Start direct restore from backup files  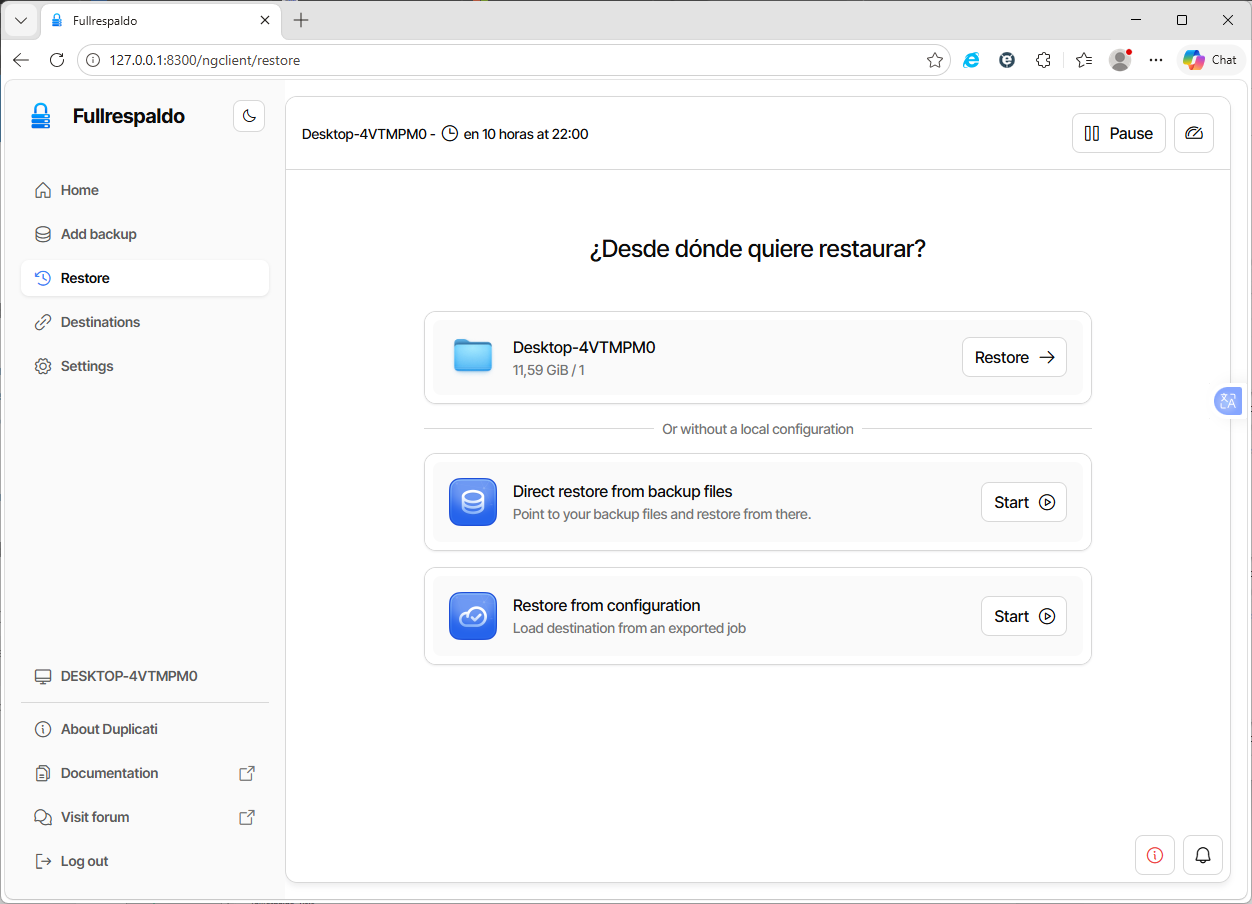(x=1023, y=502)
